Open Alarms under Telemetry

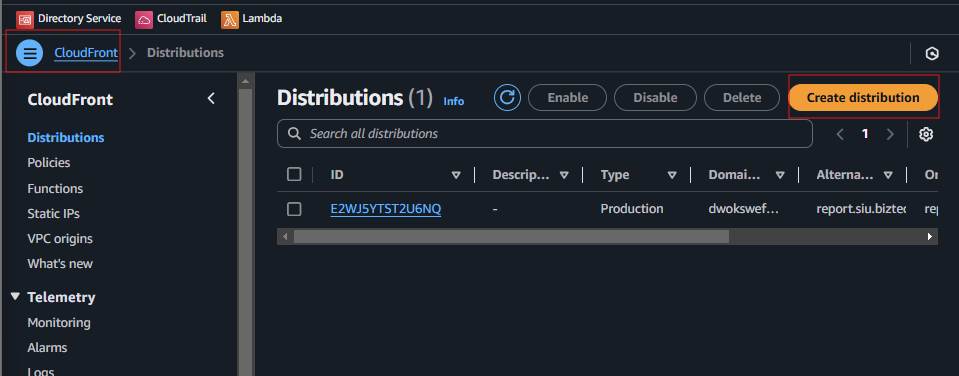click(47, 348)
